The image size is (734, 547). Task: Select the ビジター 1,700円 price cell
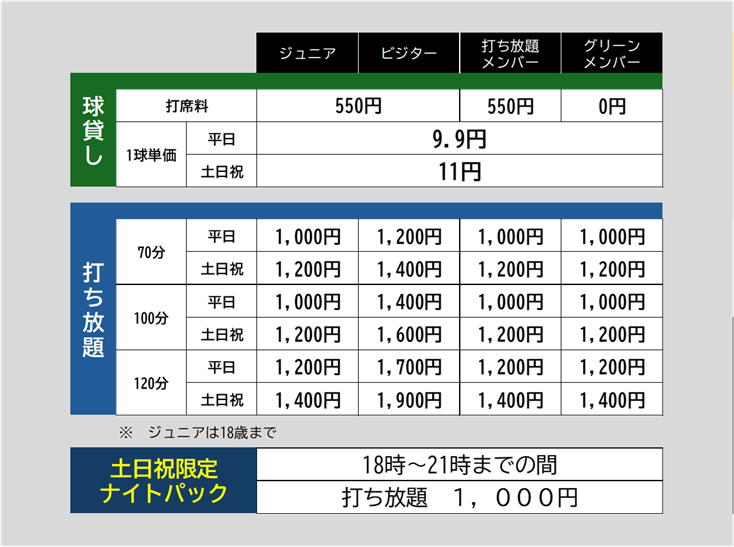[408, 367]
